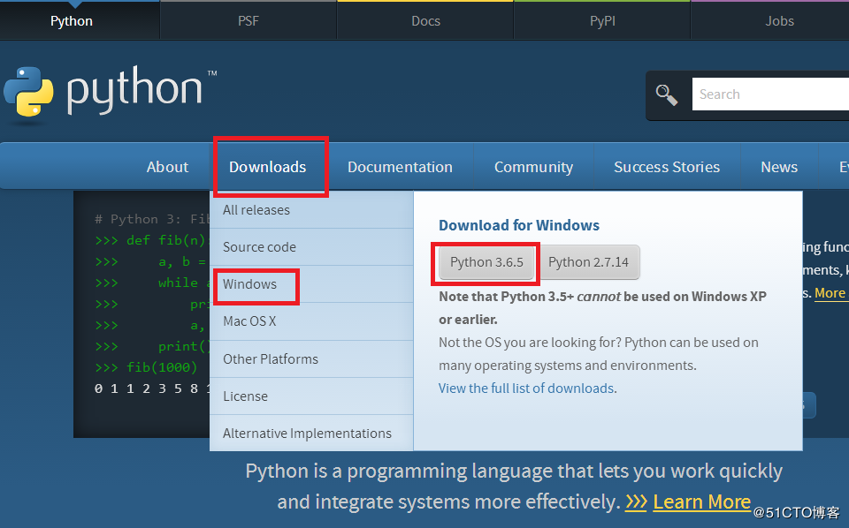Viewport: 849px width, 528px height.
Task: Click the Download for Windows heading
Action: pos(519,225)
